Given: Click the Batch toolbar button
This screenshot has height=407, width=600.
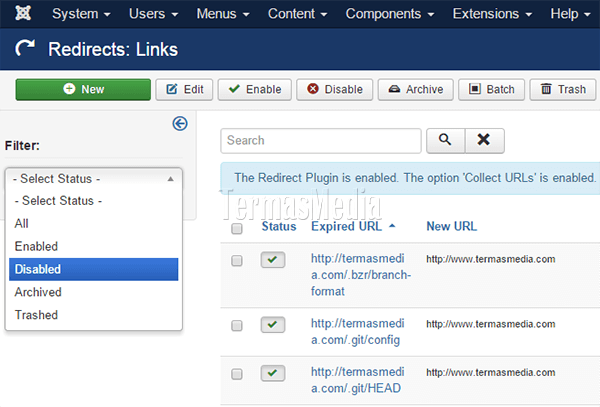Looking at the screenshot, I should click(x=491, y=90).
